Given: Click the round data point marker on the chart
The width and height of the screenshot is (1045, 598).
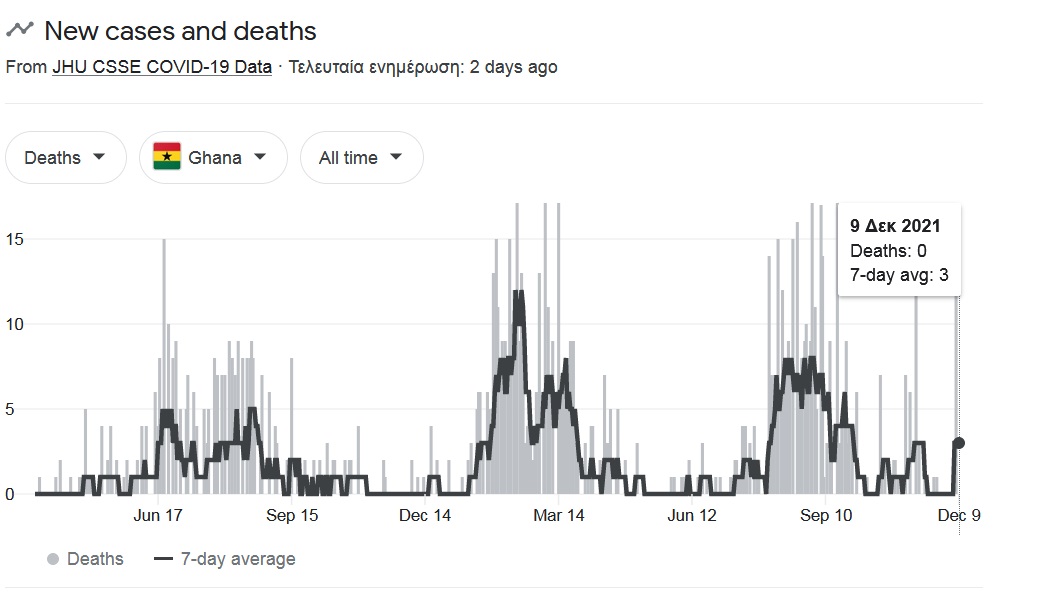Looking at the screenshot, I should [959, 443].
